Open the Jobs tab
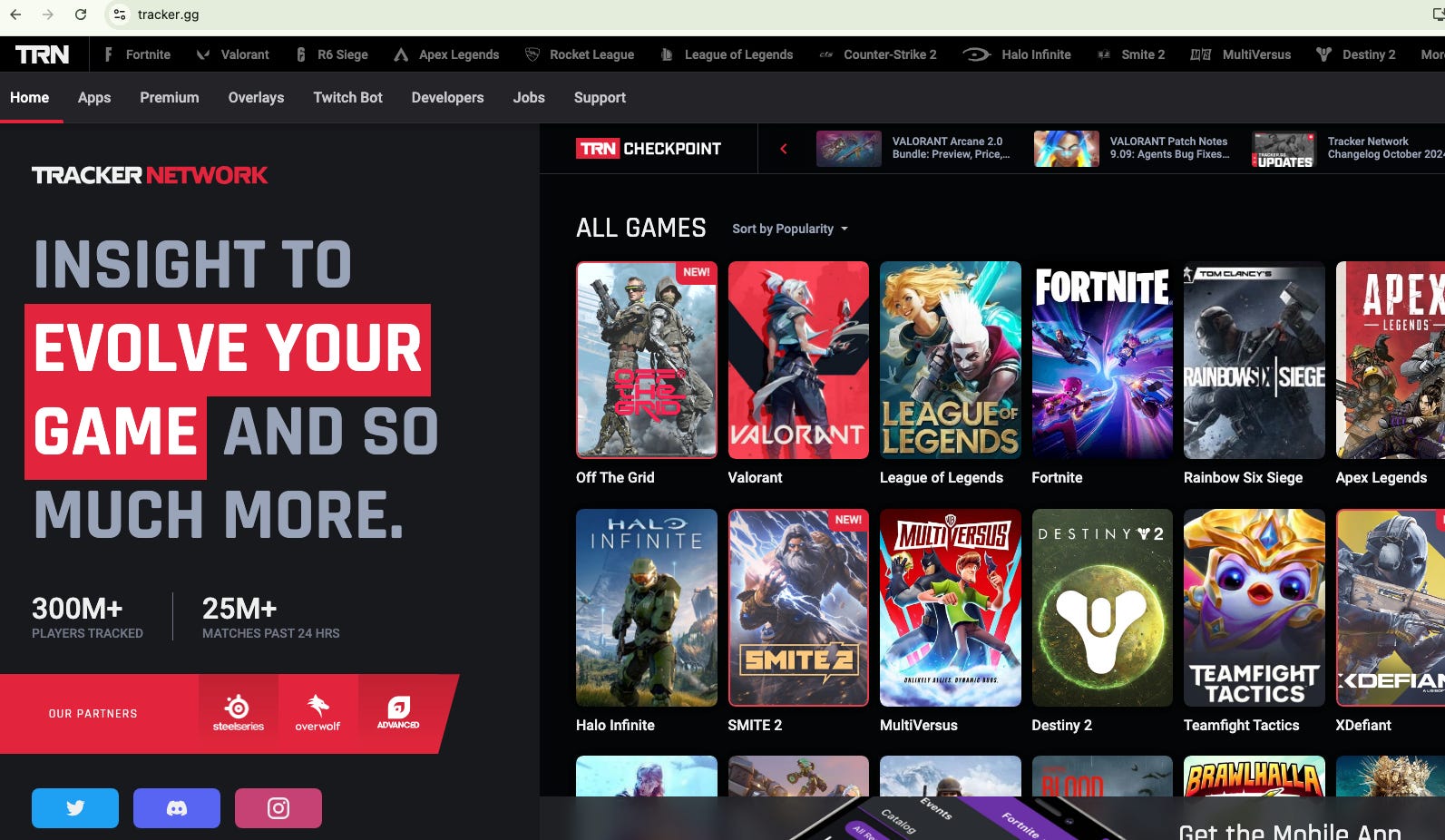Screen dimensions: 1445x840 click(529, 97)
